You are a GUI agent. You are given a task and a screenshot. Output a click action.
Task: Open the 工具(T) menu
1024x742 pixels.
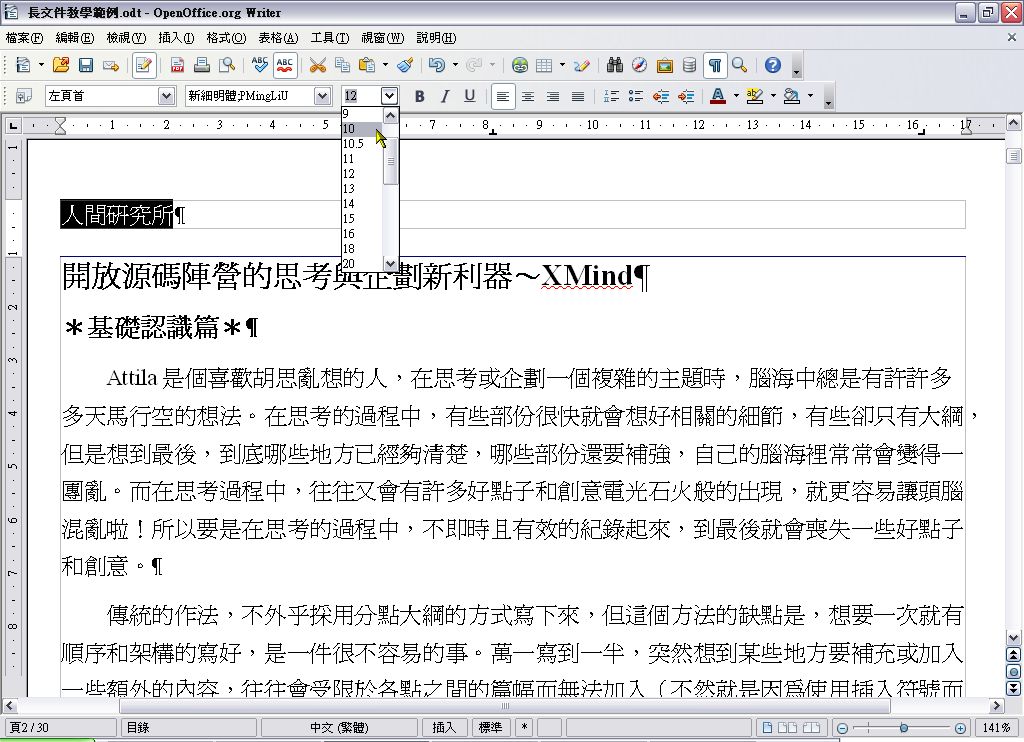tap(330, 38)
